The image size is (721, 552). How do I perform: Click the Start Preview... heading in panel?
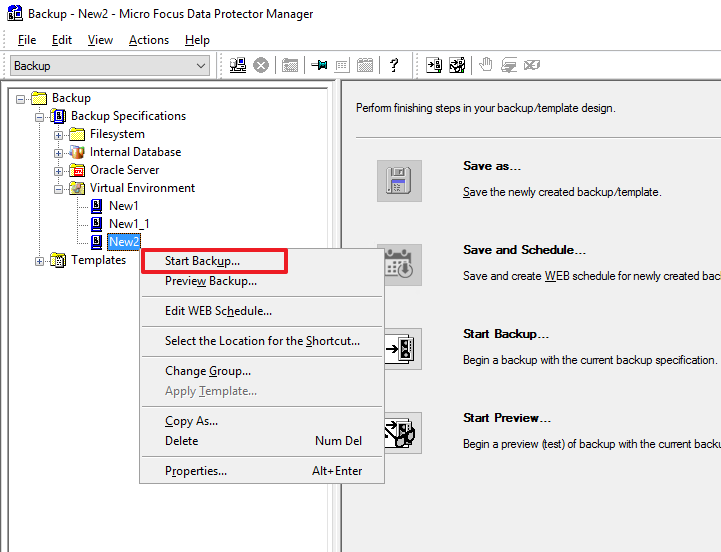point(507,418)
